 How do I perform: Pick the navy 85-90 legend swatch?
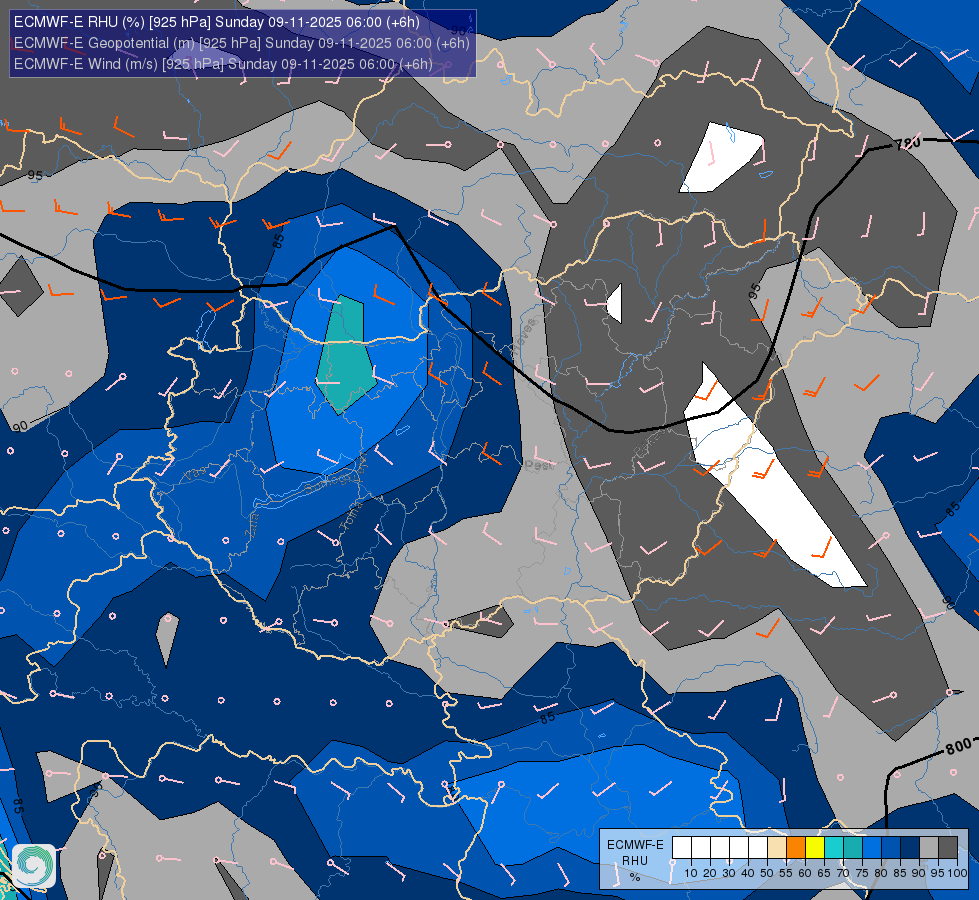pyautogui.click(x=910, y=848)
